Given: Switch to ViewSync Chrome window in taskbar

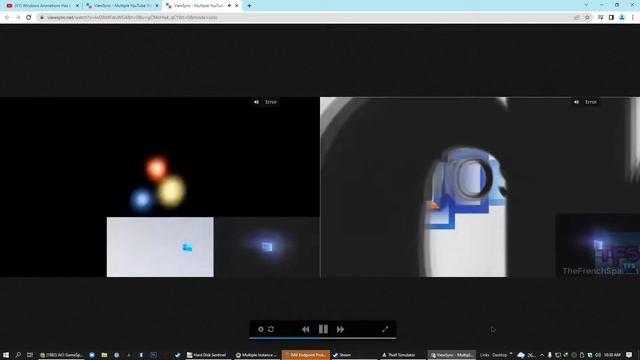Looking at the screenshot, I should coord(451,355).
